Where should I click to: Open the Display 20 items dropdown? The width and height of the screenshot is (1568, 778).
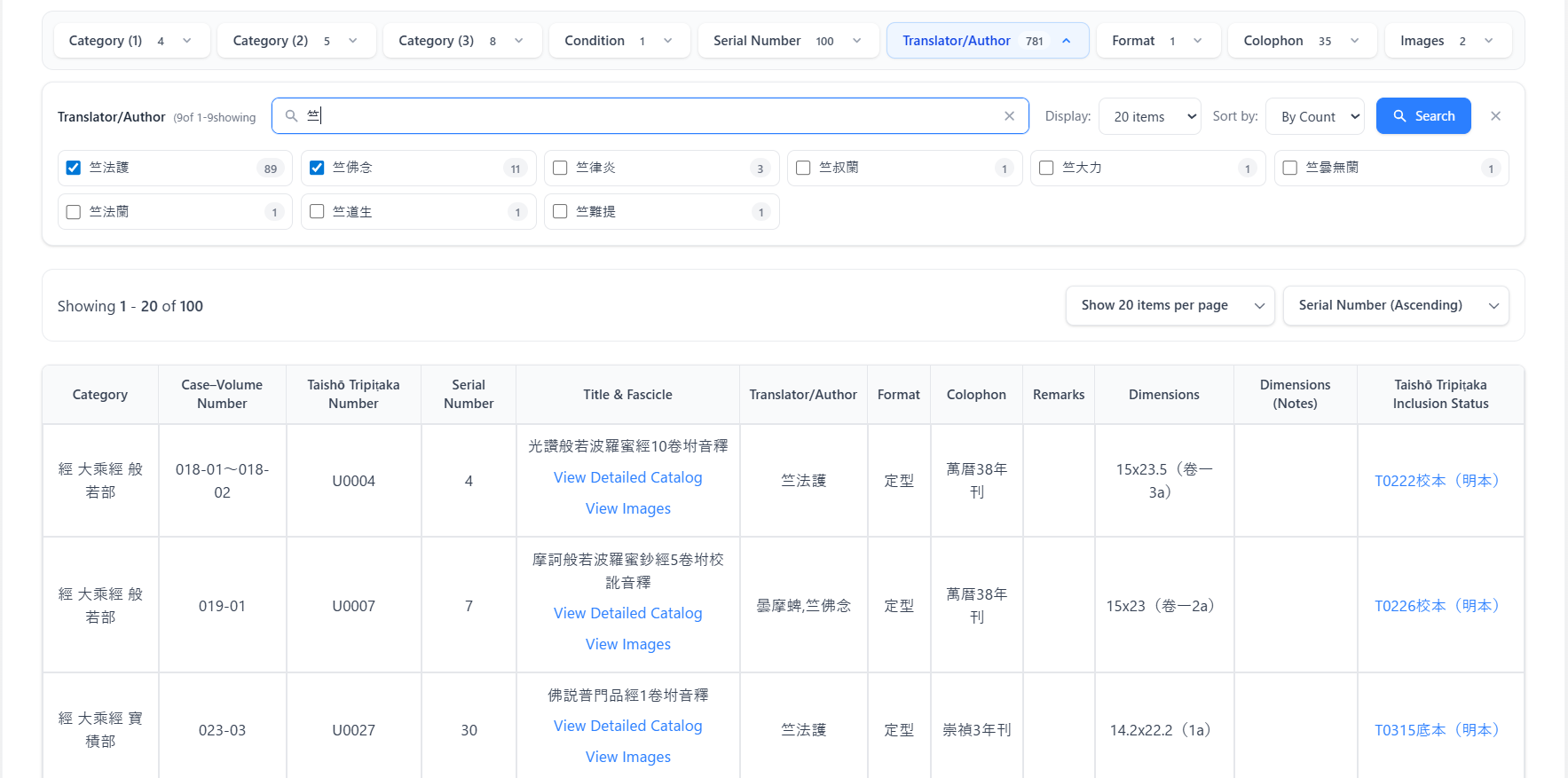point(1149,116)
